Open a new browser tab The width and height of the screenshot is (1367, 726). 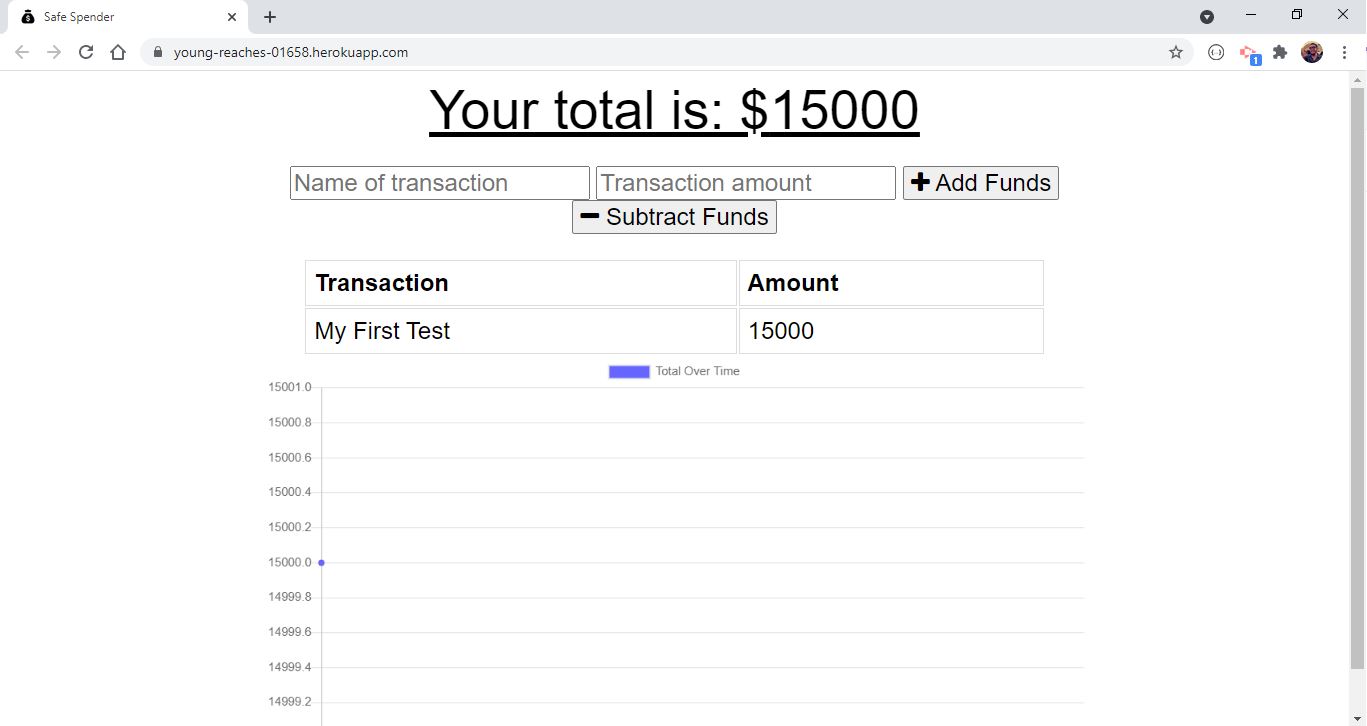[x=269, y=16]
